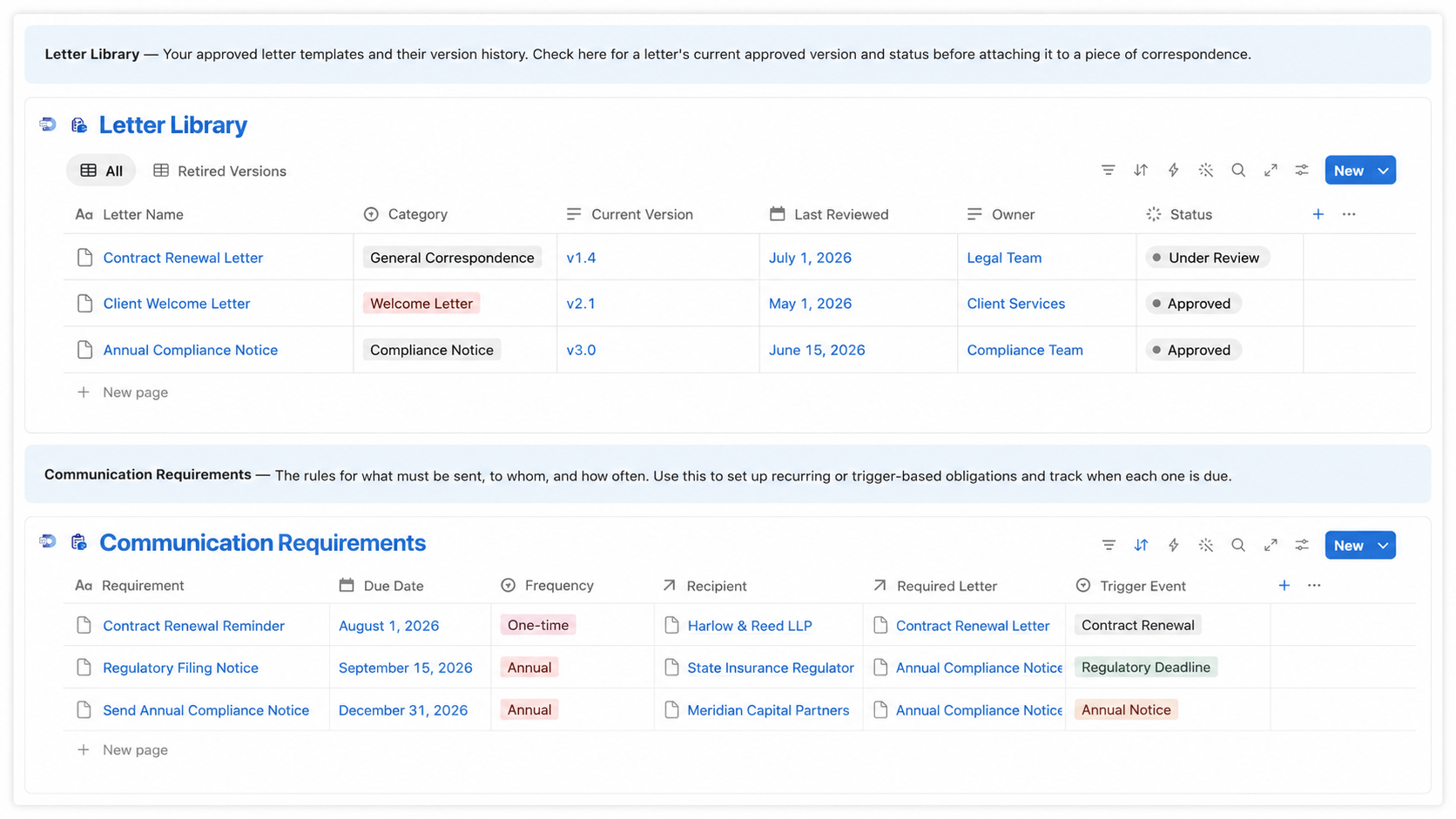The image size is (1456, 819).
Task: Click Required Letter column header
Action: pos(935,586)
